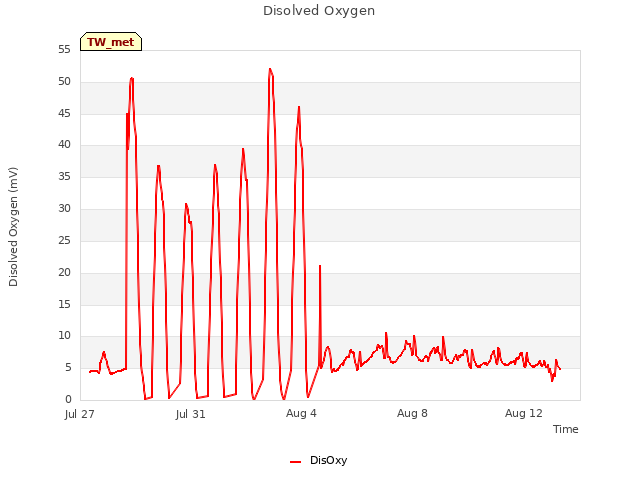Click the TW_met label tag
This screenshot has width=640, height=480.
coord(111,42)
